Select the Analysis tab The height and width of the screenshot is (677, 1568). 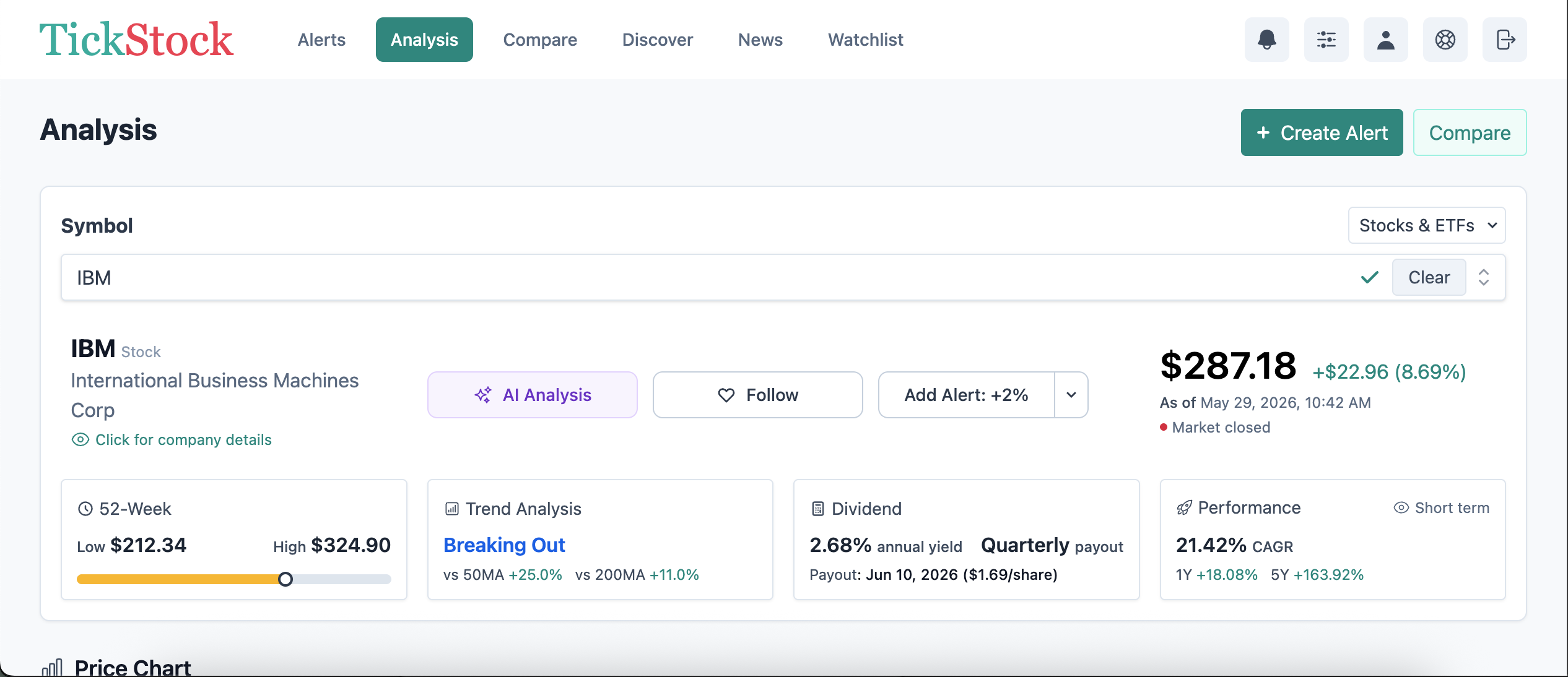point(424,40)
